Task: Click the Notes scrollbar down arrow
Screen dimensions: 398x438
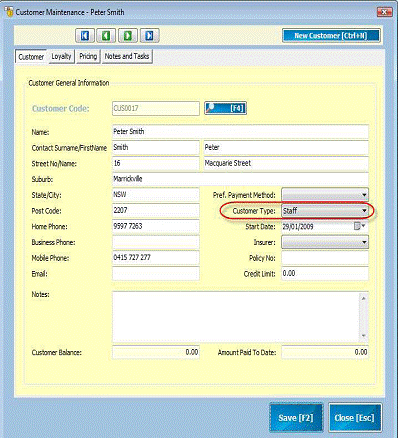Action: [x=363, y=335]
